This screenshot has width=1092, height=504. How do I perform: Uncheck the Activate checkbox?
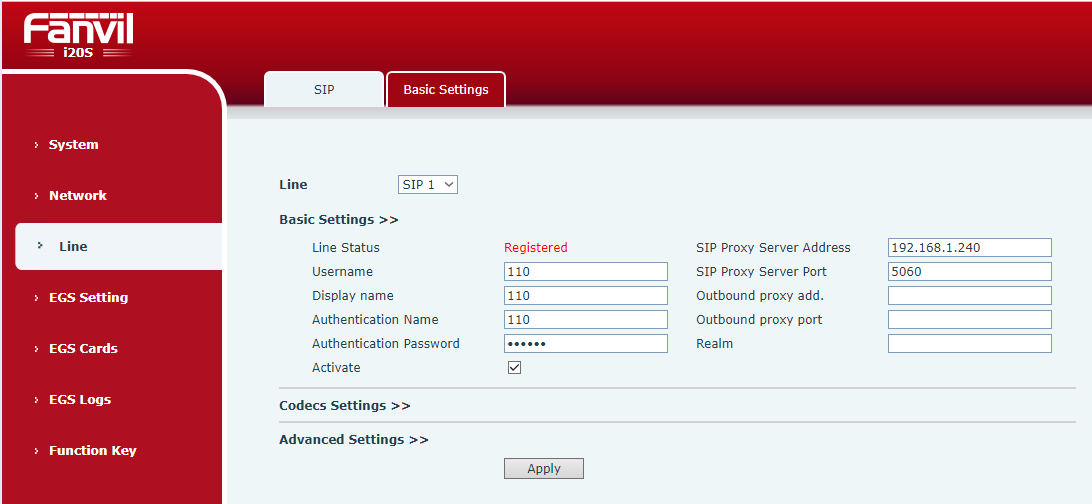point(515,367)
